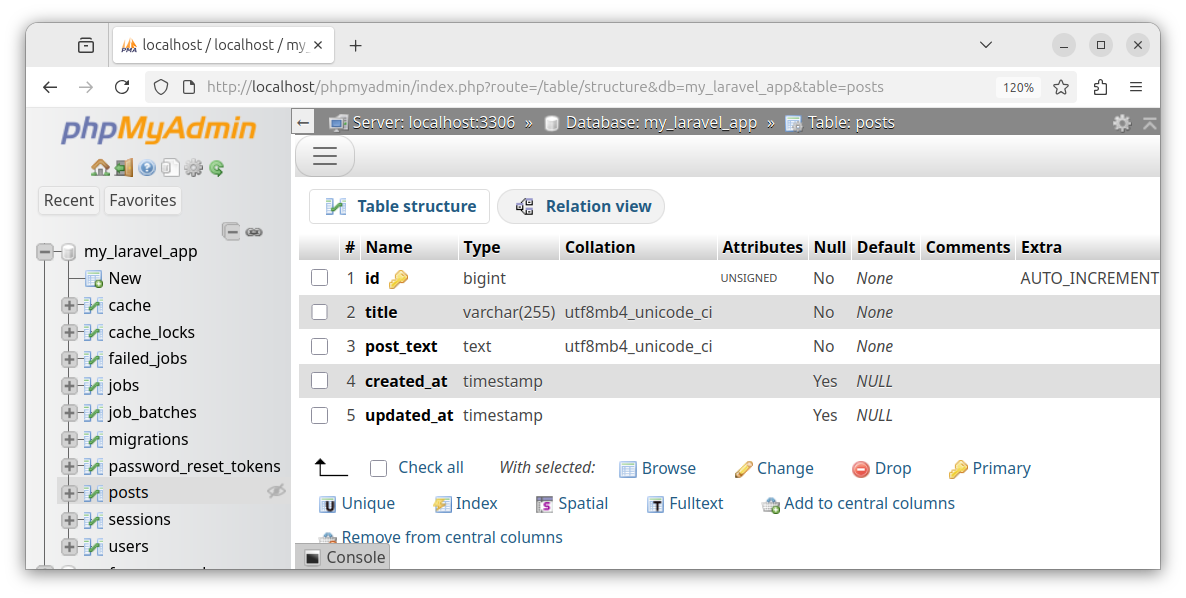1186x598 pixels.
Task: Click Drop for selected columns
Action: (x=881, y=469)
